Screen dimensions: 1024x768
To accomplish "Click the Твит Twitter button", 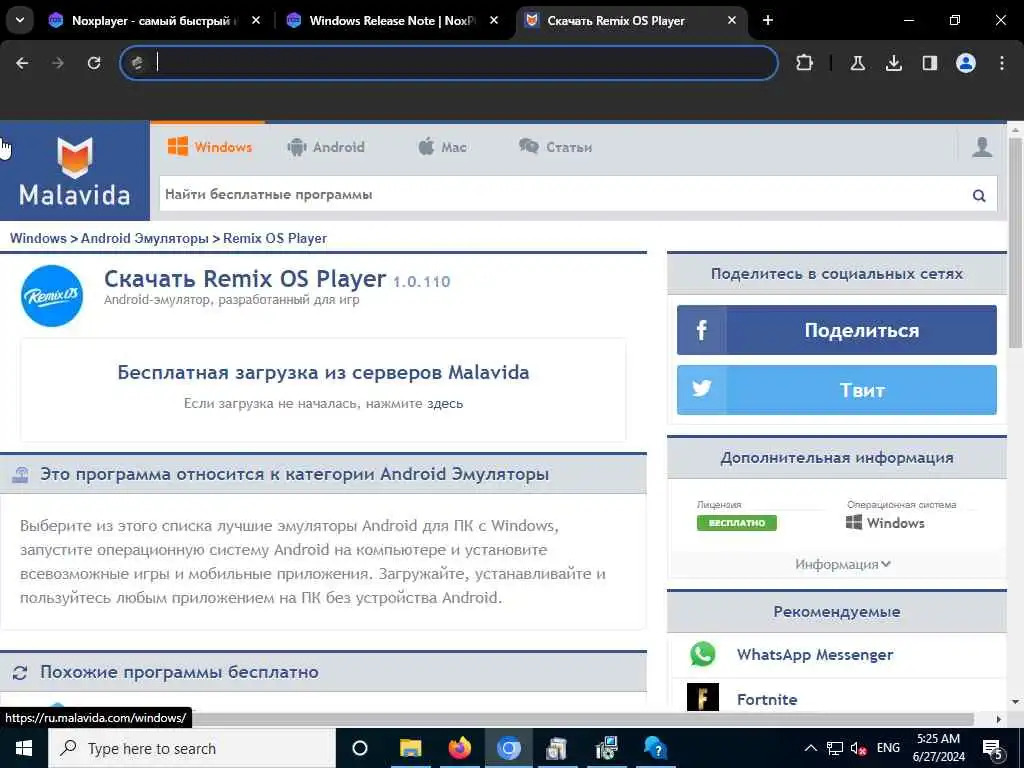I will point(837,390).
